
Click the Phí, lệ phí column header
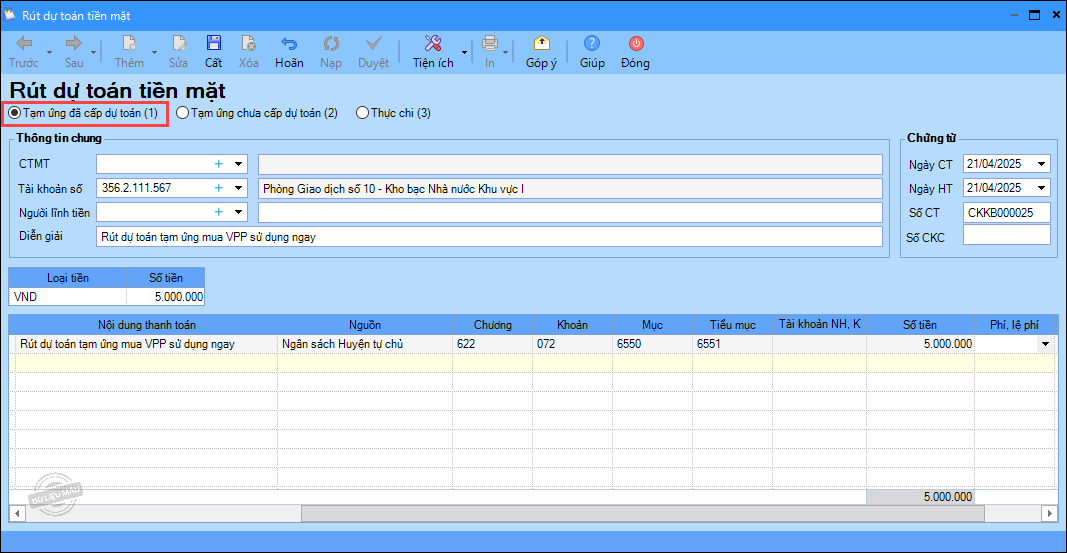pos(1014,325)
